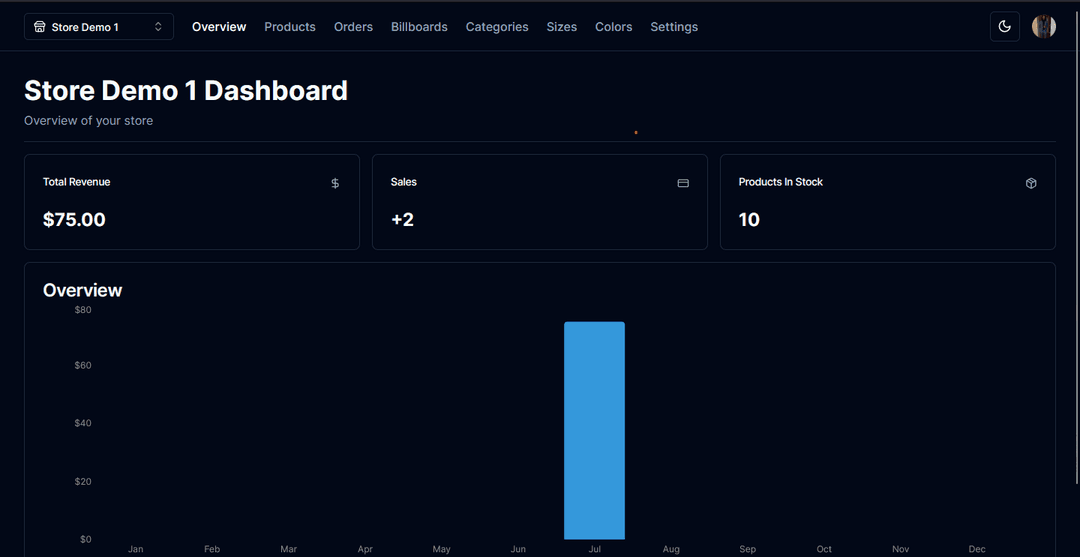
Task: Go to the Colors section
Action: tap(613, 27)
